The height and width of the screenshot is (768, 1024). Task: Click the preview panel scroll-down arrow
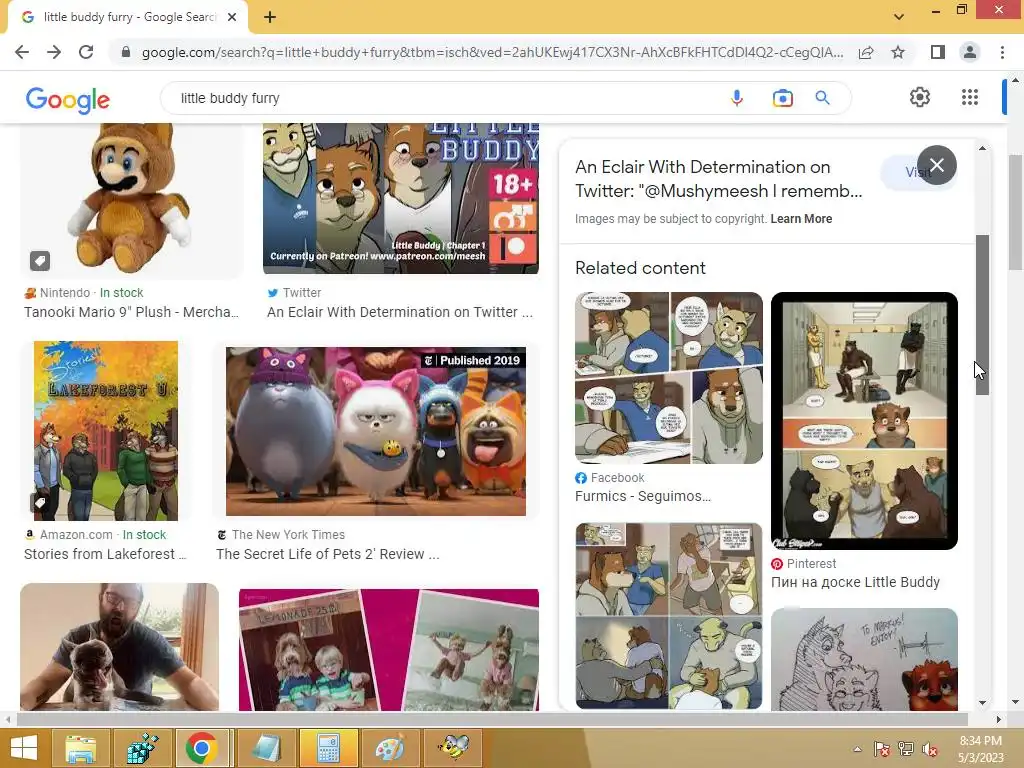(982, 703)
